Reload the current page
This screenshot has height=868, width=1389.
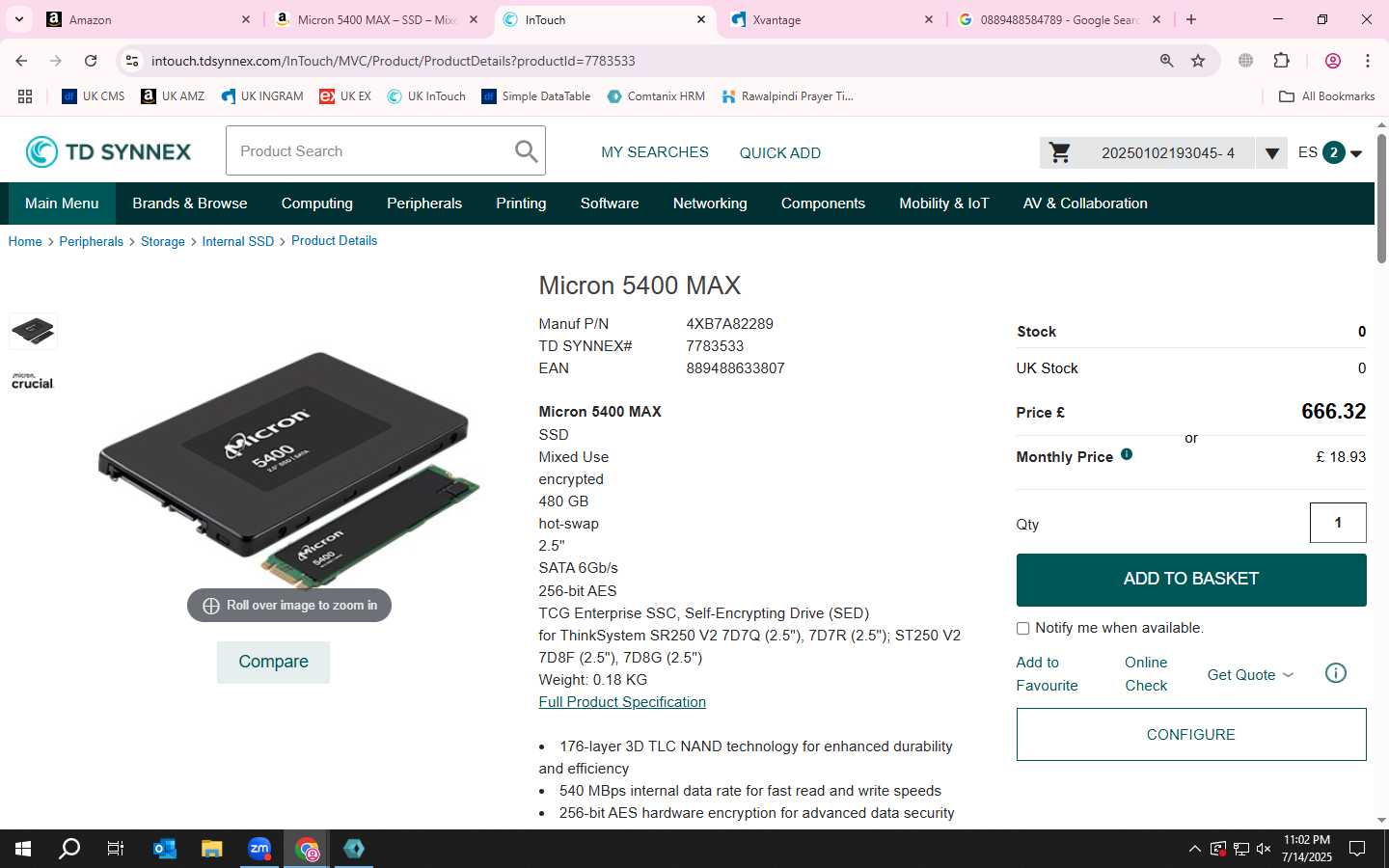click(x=91, y=61)
